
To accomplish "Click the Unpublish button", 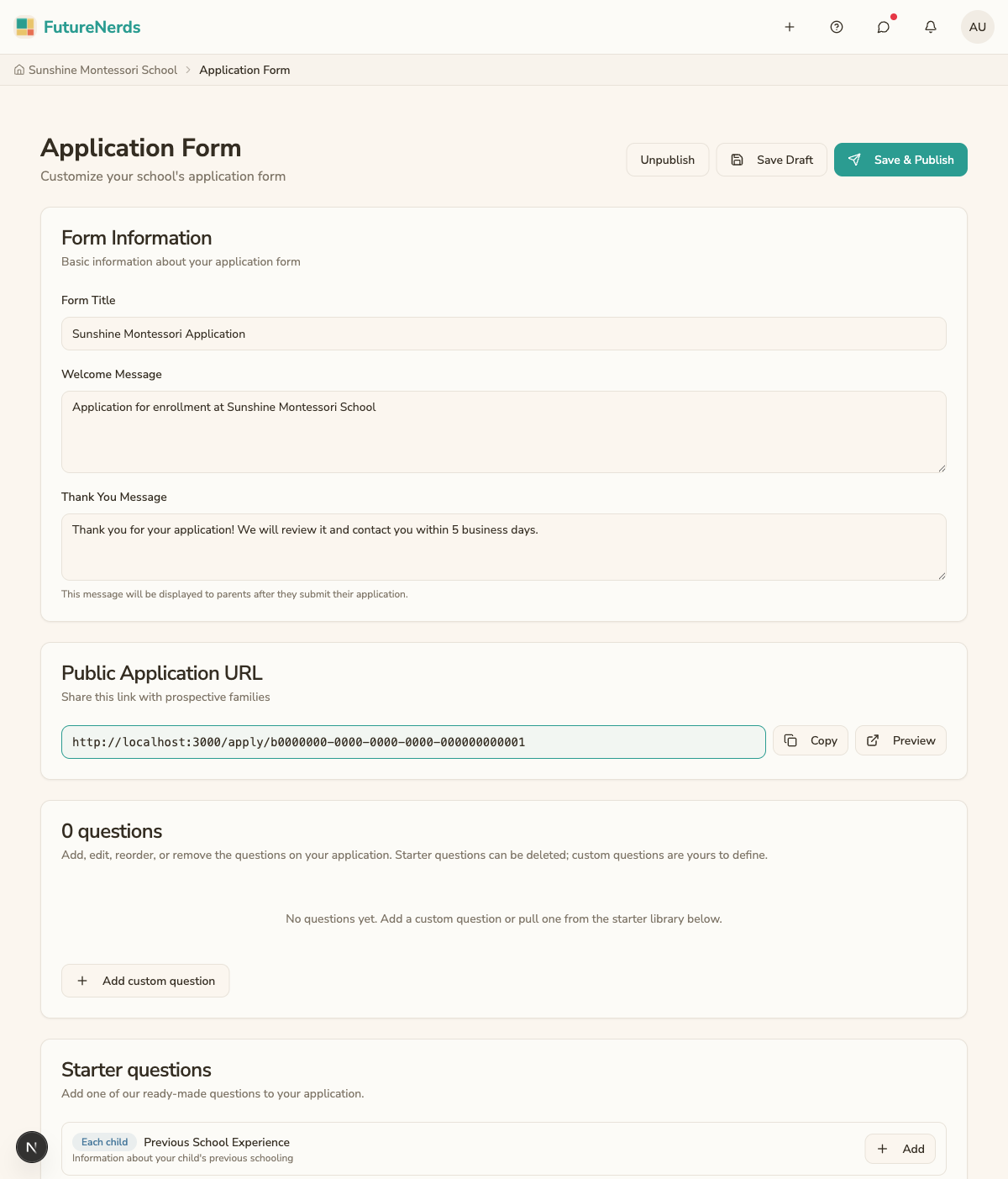I will [668, 160].
